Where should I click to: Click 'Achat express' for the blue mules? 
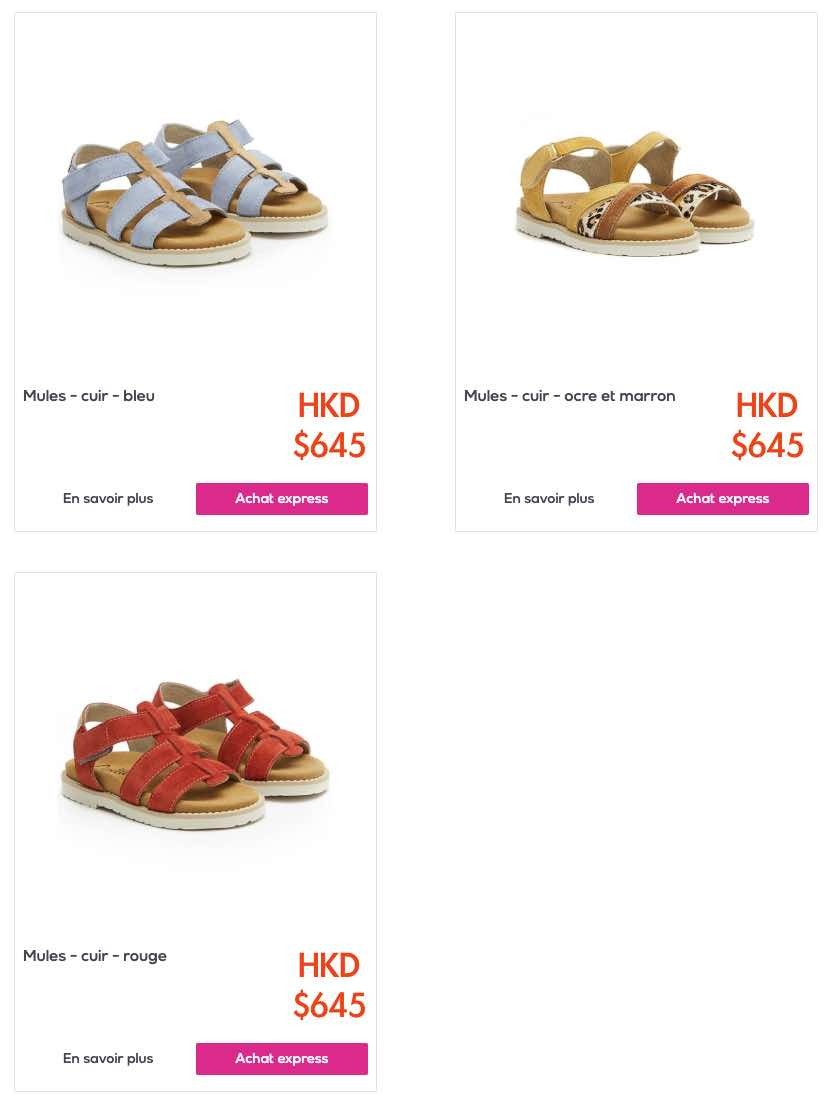click(x=282, y=499)
